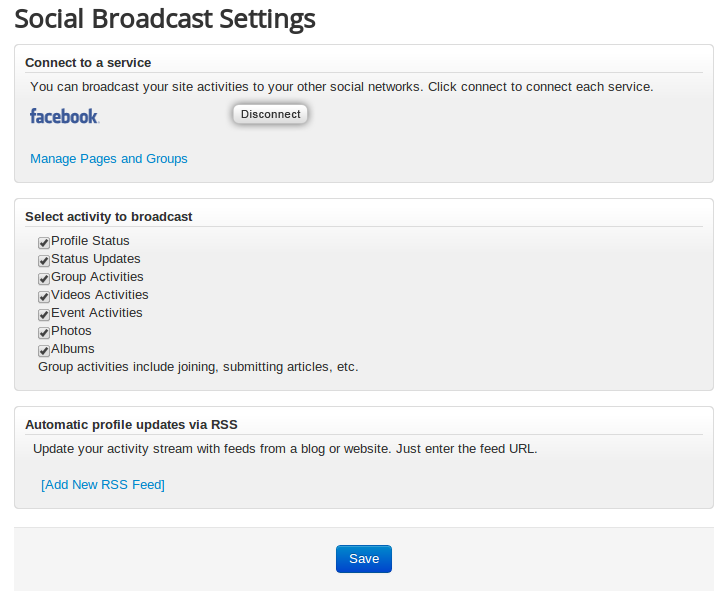Click the group activities explanation note
The height and width of the screenshot is (594, 716).
(198, 367)
